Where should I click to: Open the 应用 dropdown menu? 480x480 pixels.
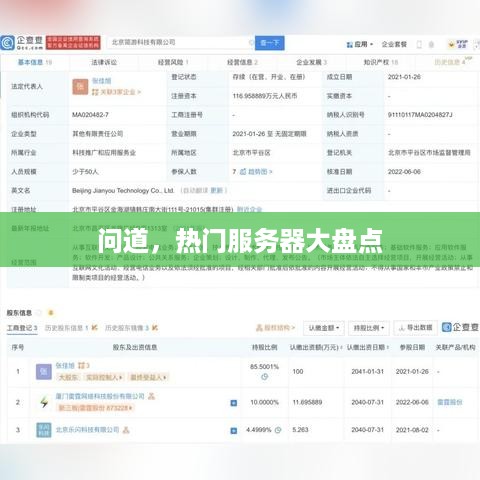[x=360, y=44]
